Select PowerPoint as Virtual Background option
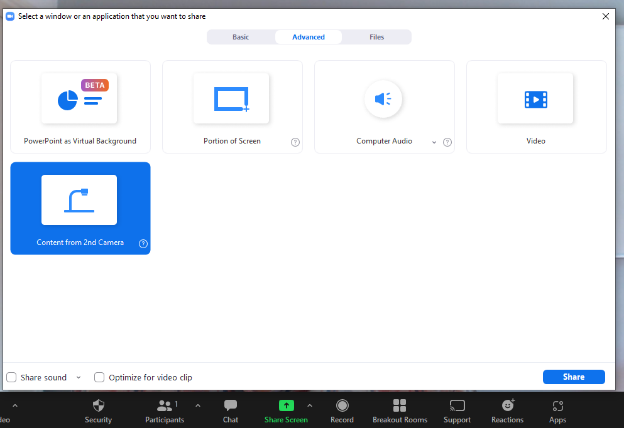 click(80, 107)
